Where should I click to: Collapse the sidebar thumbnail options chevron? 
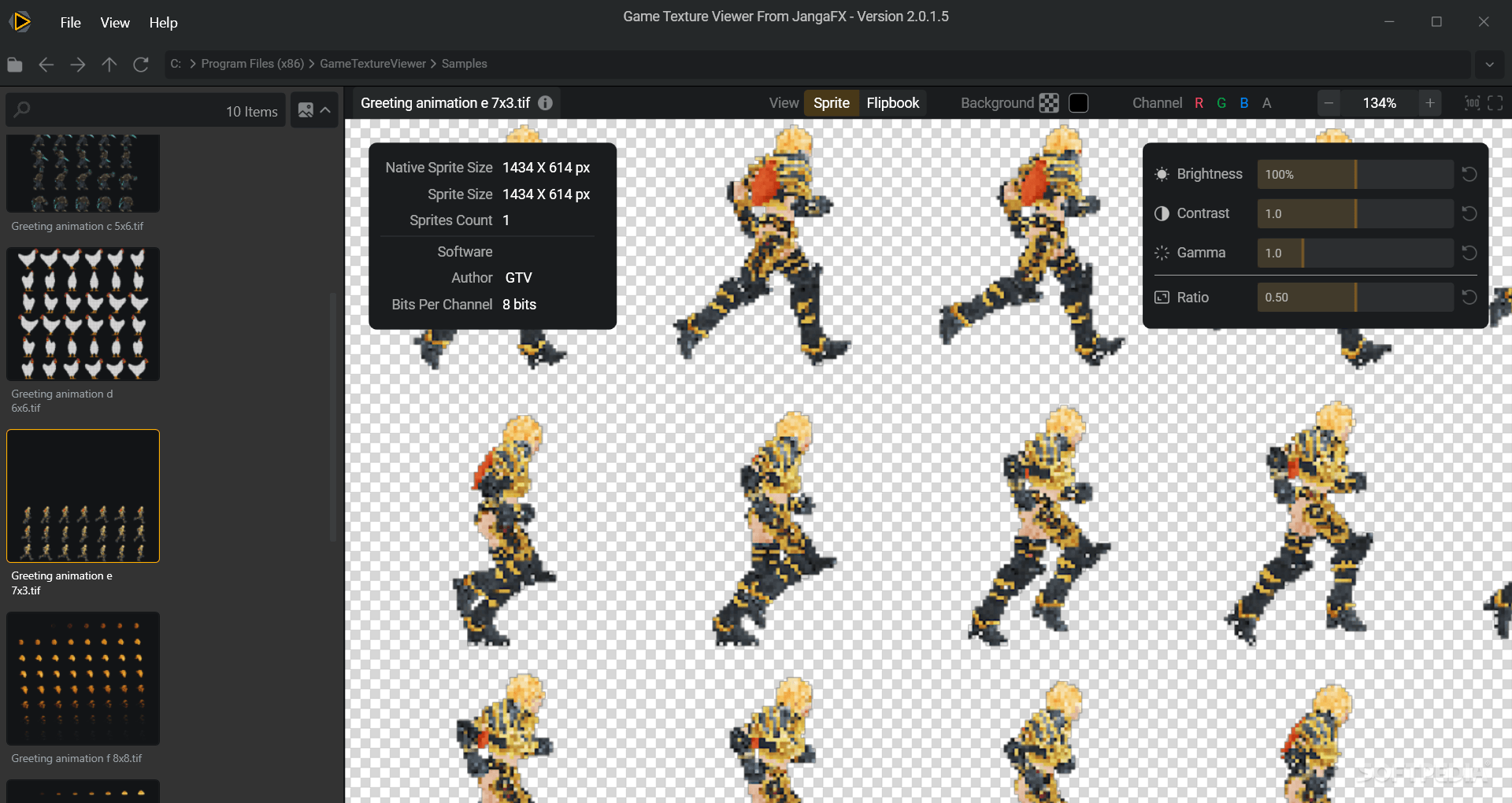pos(327,109)
